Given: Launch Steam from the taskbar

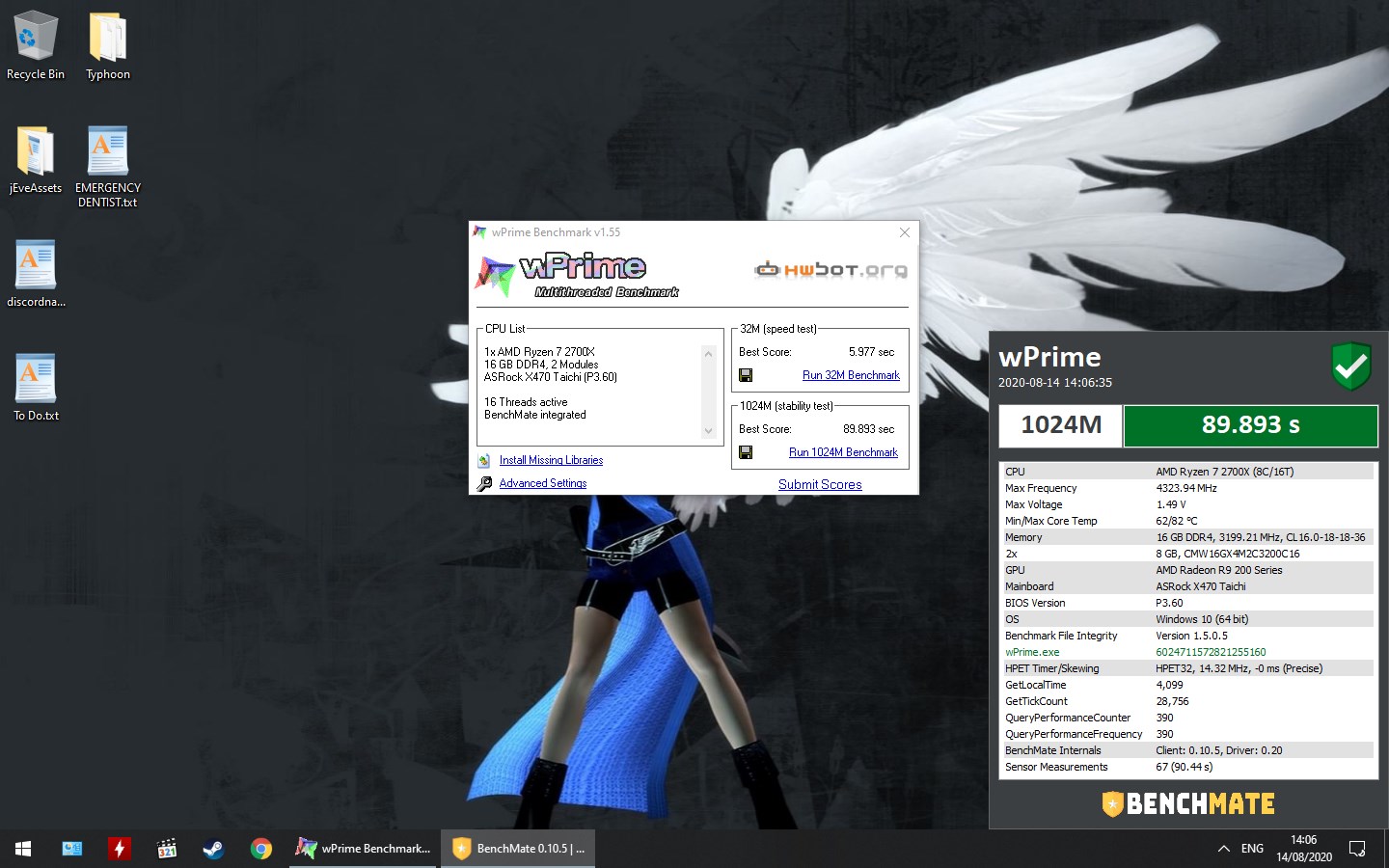Looking at the screenshot, I should 213,849.
